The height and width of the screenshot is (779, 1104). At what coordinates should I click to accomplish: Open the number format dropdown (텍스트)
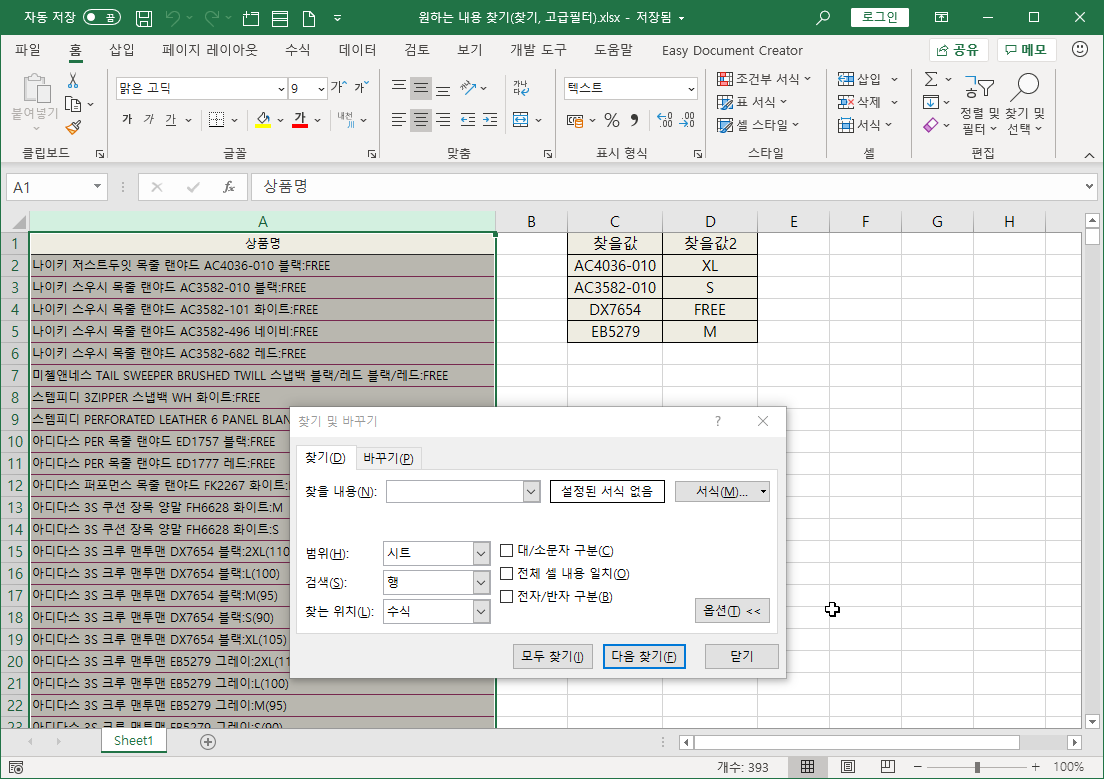(x=691, y=88)
